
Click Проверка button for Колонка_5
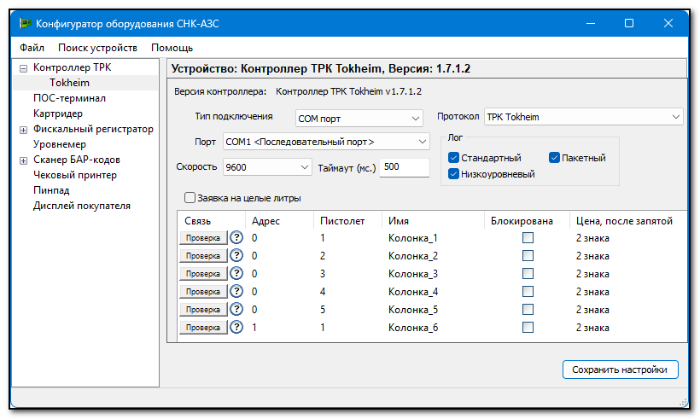click(x=203, y=309)
